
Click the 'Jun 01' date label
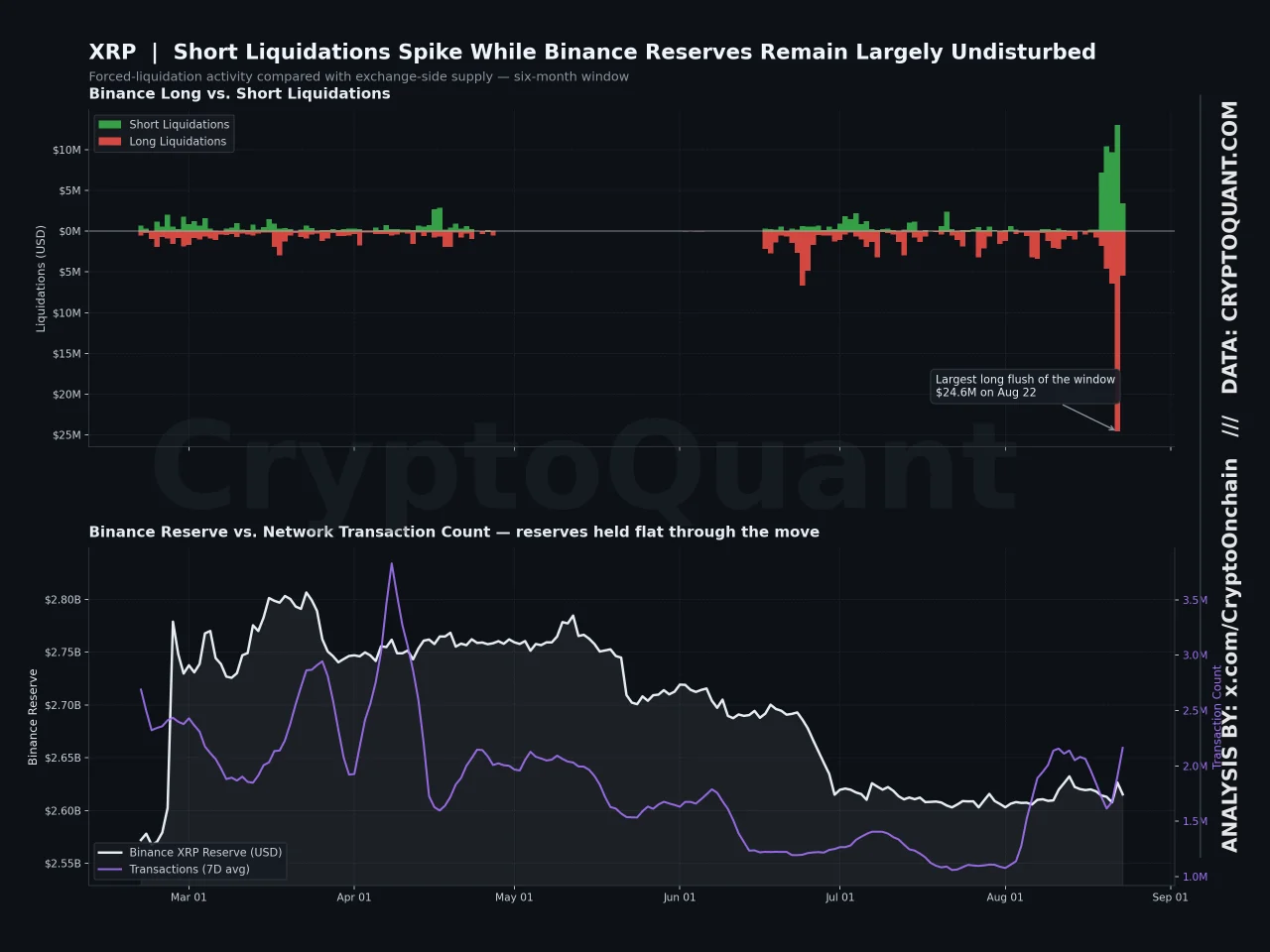[x=680, y=897]
